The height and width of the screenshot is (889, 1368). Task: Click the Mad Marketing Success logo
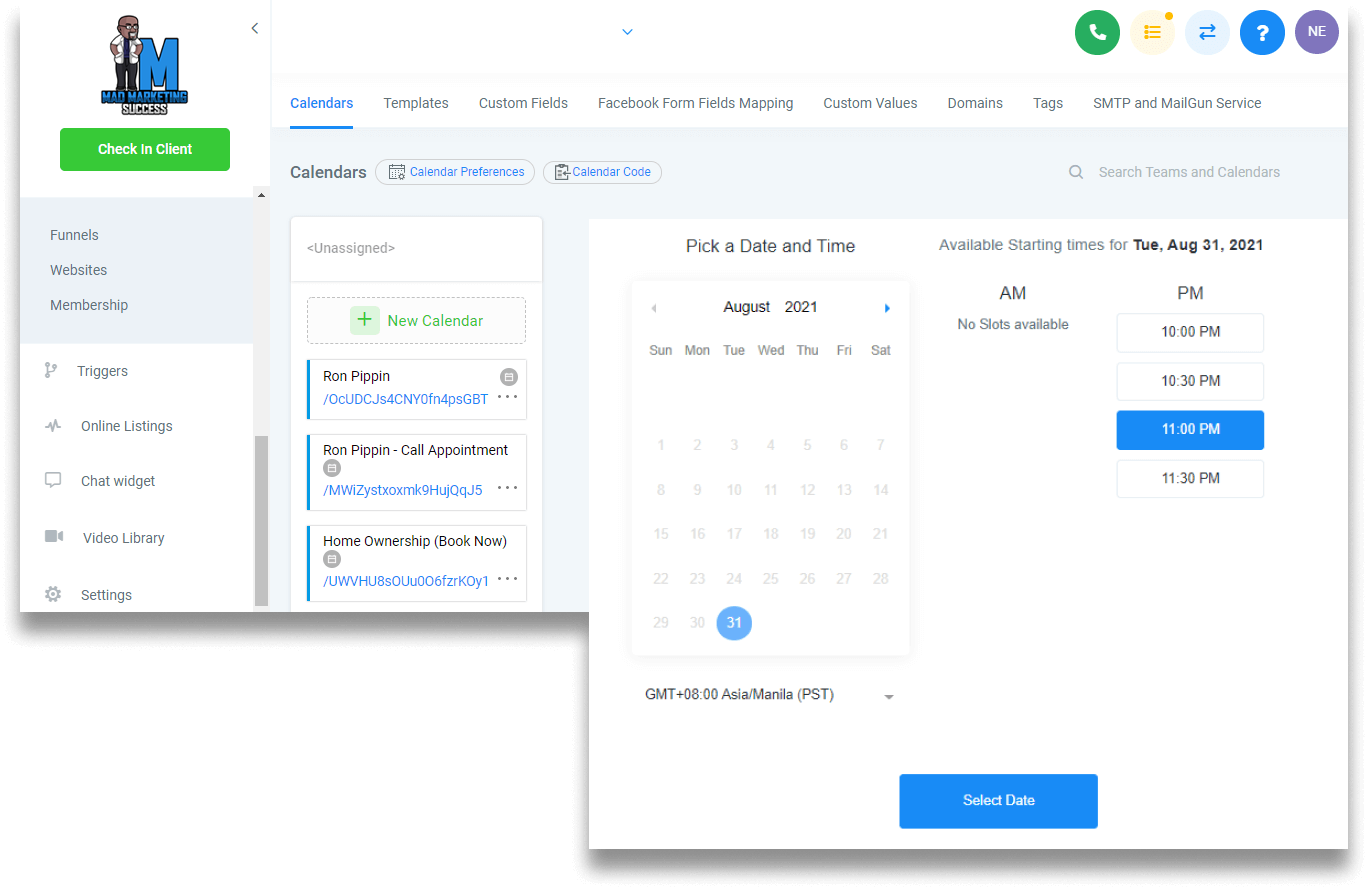(147, 64)
